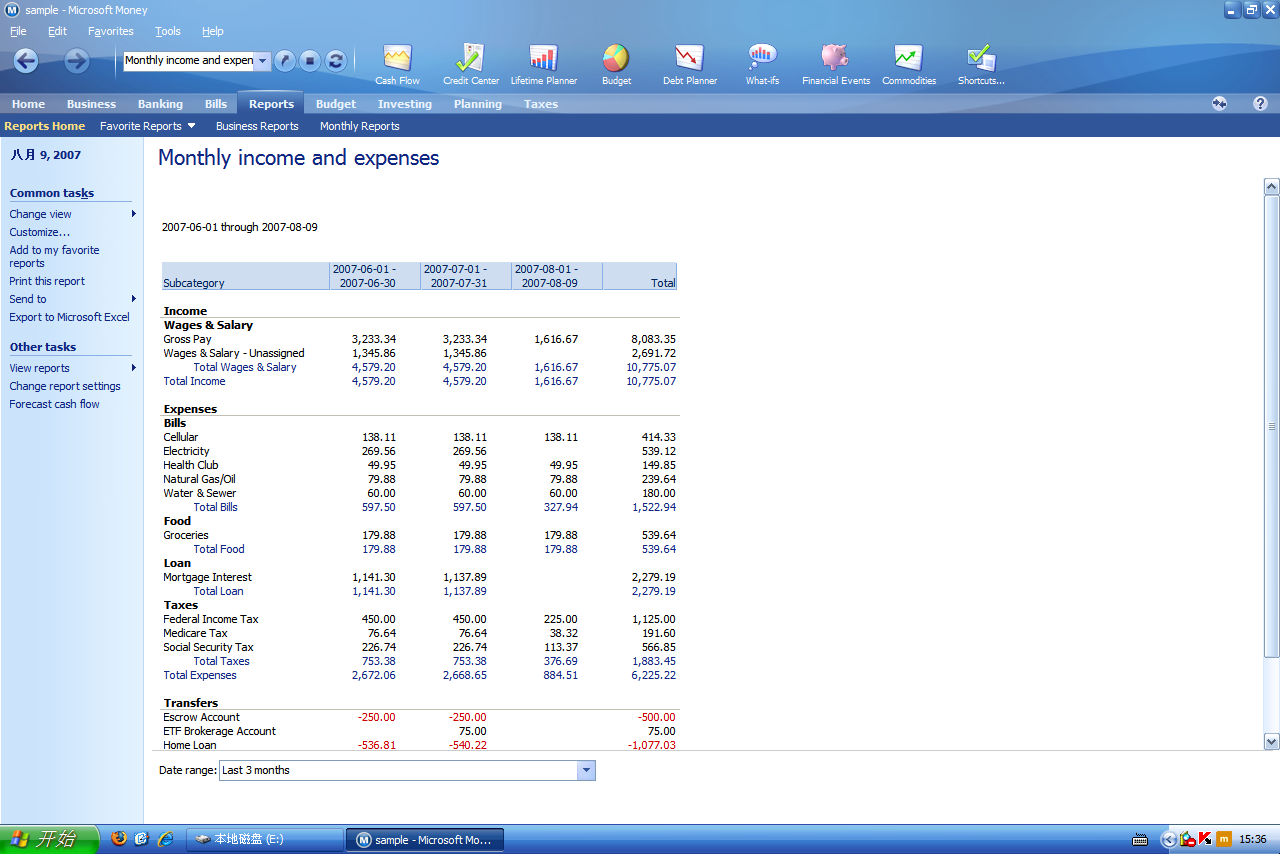Refresh the current report

(x=336, y=62)
